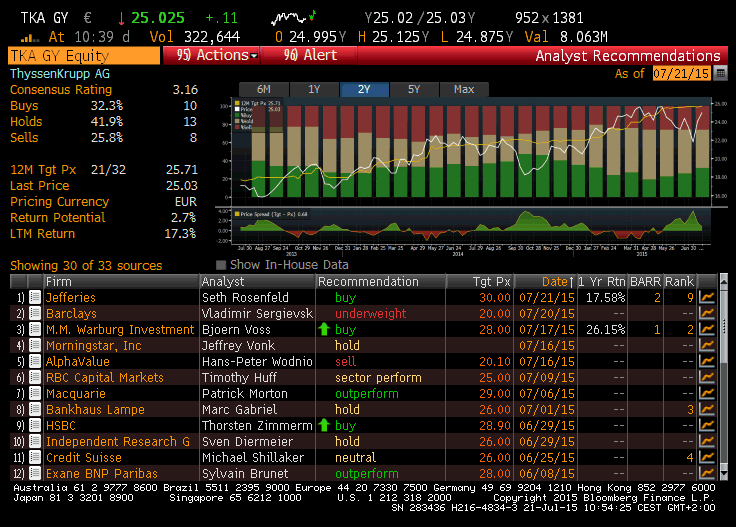Open the RBC Capital Markets document icon
Image resolution: width=736 pixels, height=527 pixels.
(x=35, y=377)
